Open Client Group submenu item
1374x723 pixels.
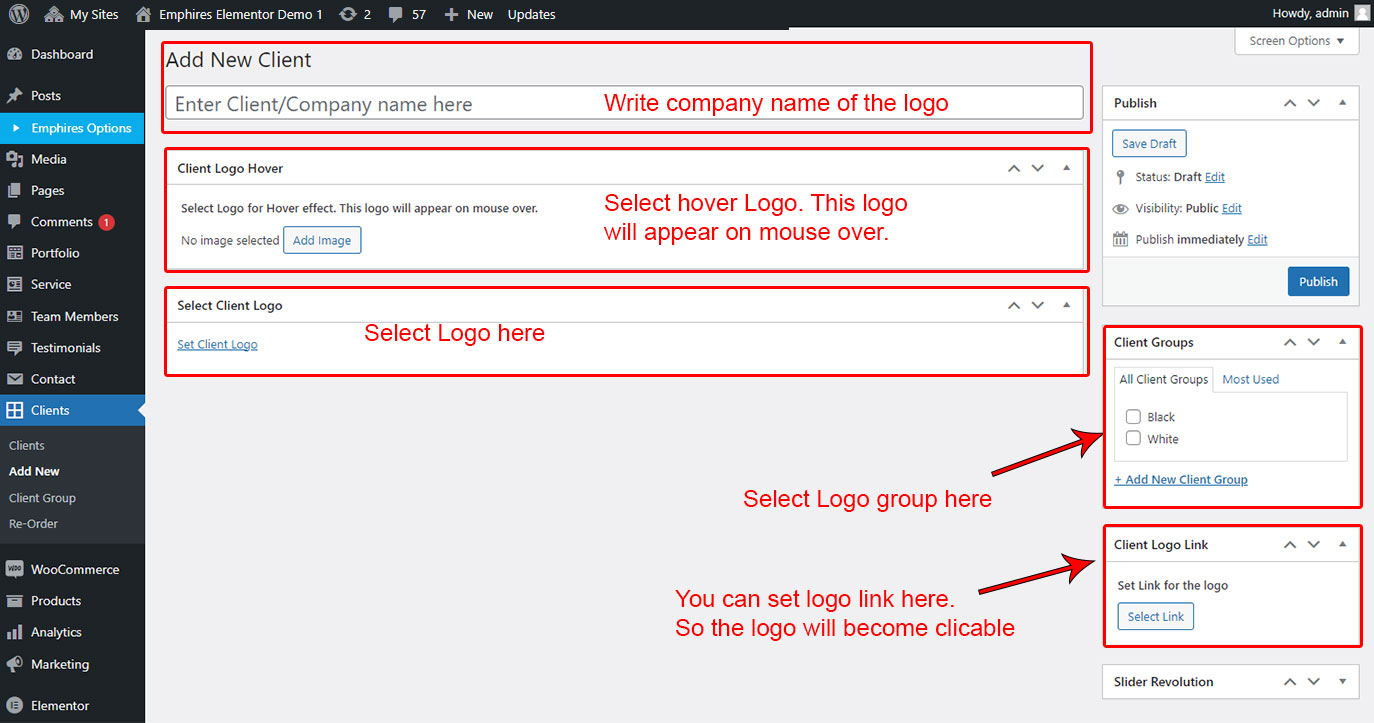pyautogui.click(x=42, y=498)
